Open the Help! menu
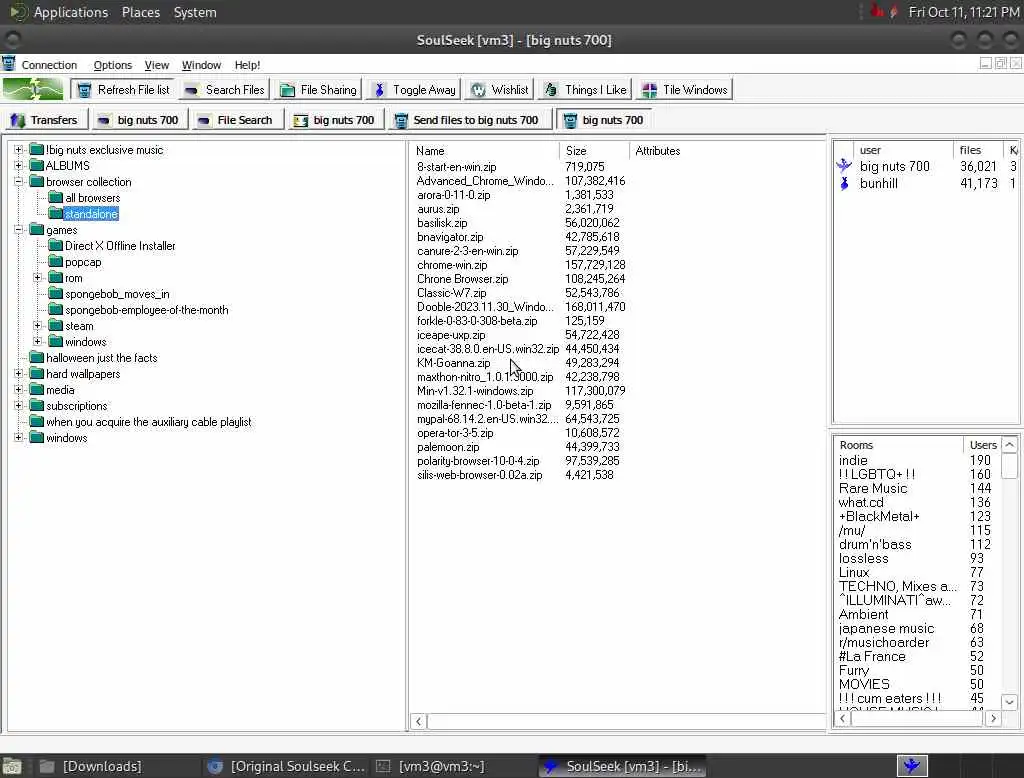The height and width of the screenshot is (778, 1024). pos(247,65)
